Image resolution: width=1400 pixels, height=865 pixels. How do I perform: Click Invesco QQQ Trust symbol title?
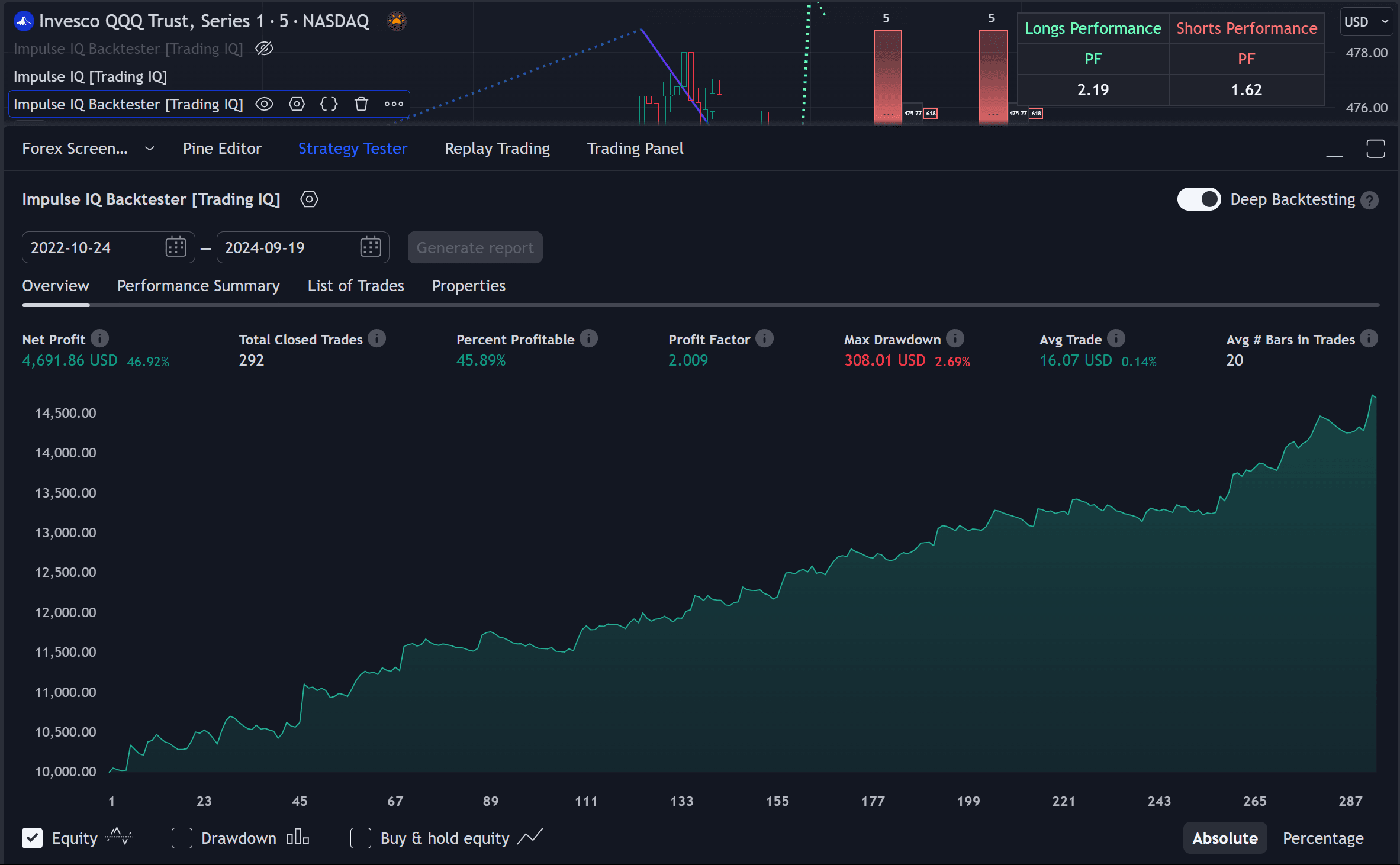click(x=204, y=21)
